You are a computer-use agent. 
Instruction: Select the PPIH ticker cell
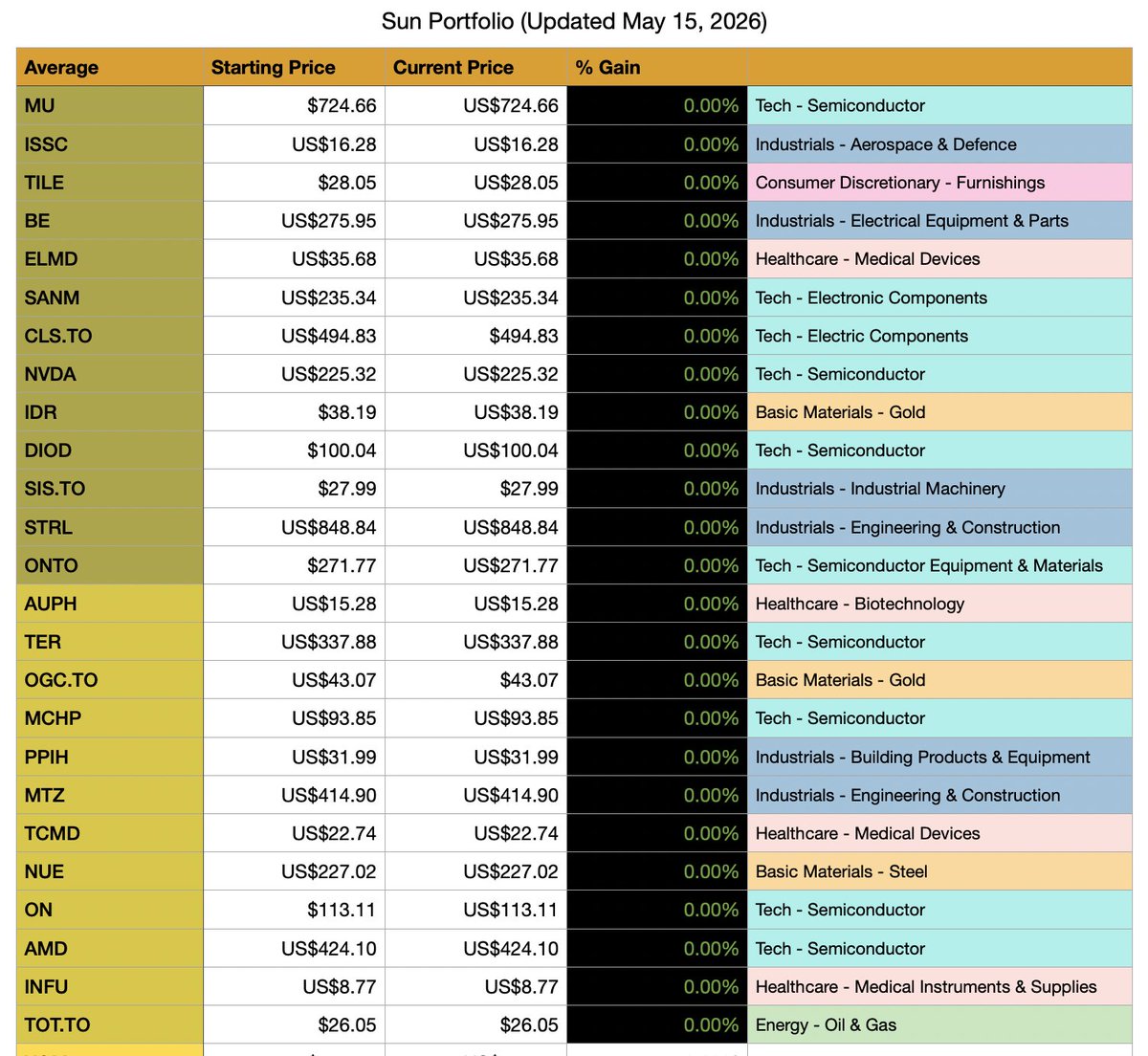[110, 757]
